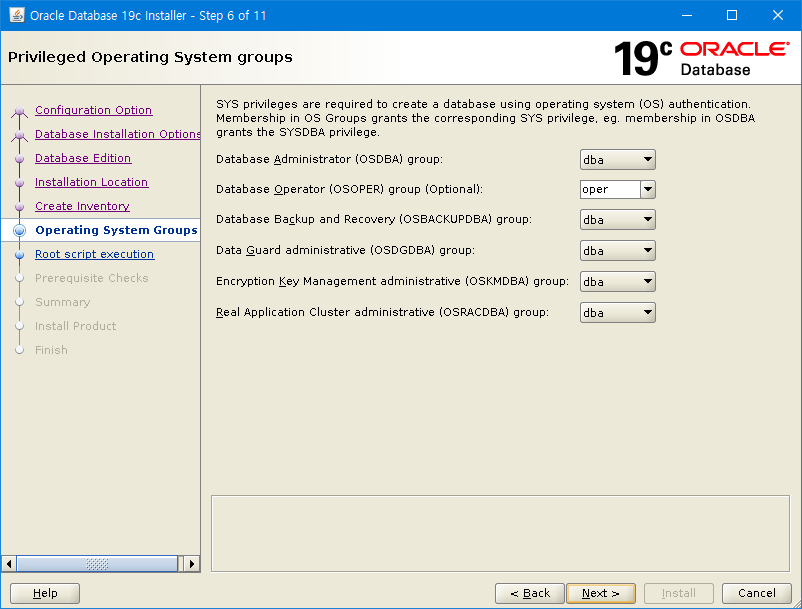Click right arrow of sidebar horizontal scrollbar

(x=192, y=564)
